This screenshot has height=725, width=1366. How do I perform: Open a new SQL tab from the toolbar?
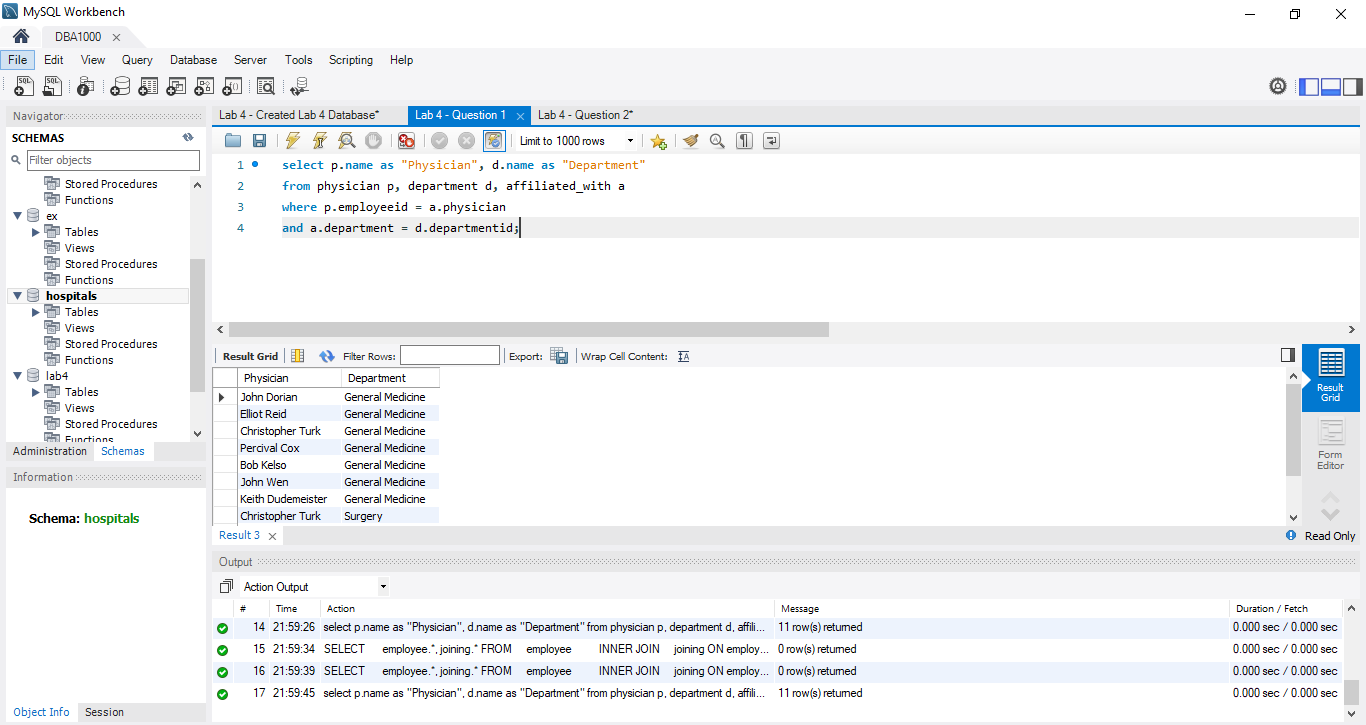point(24,87)
